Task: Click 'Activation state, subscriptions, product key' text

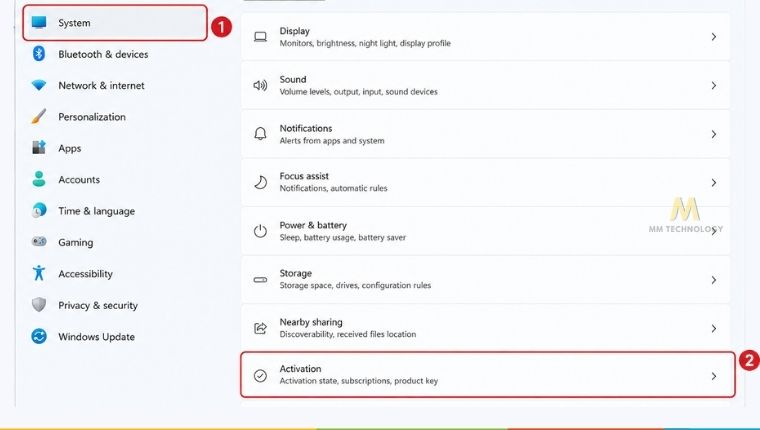Action: 358,381
